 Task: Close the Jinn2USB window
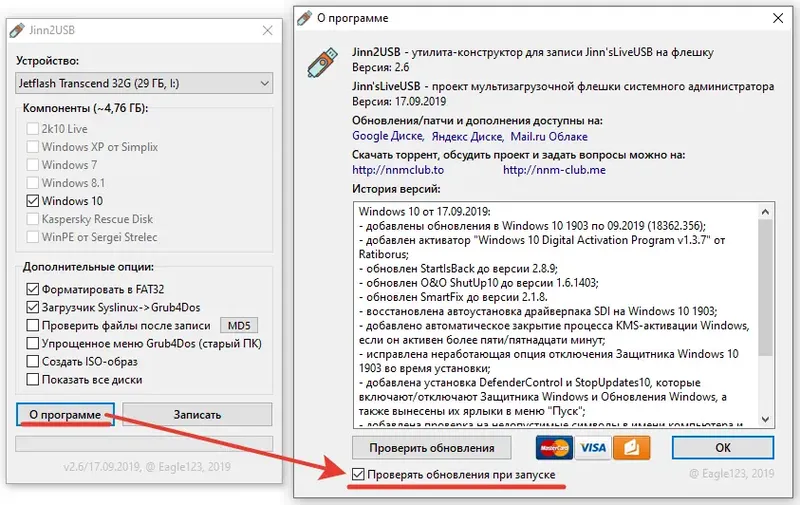pos(267,31)
